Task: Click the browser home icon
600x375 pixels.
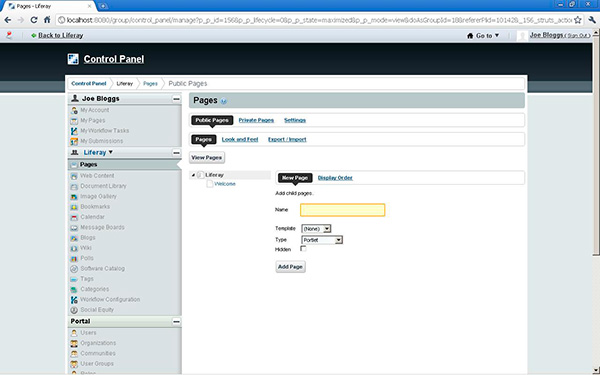Action: [x=47, y=20]
